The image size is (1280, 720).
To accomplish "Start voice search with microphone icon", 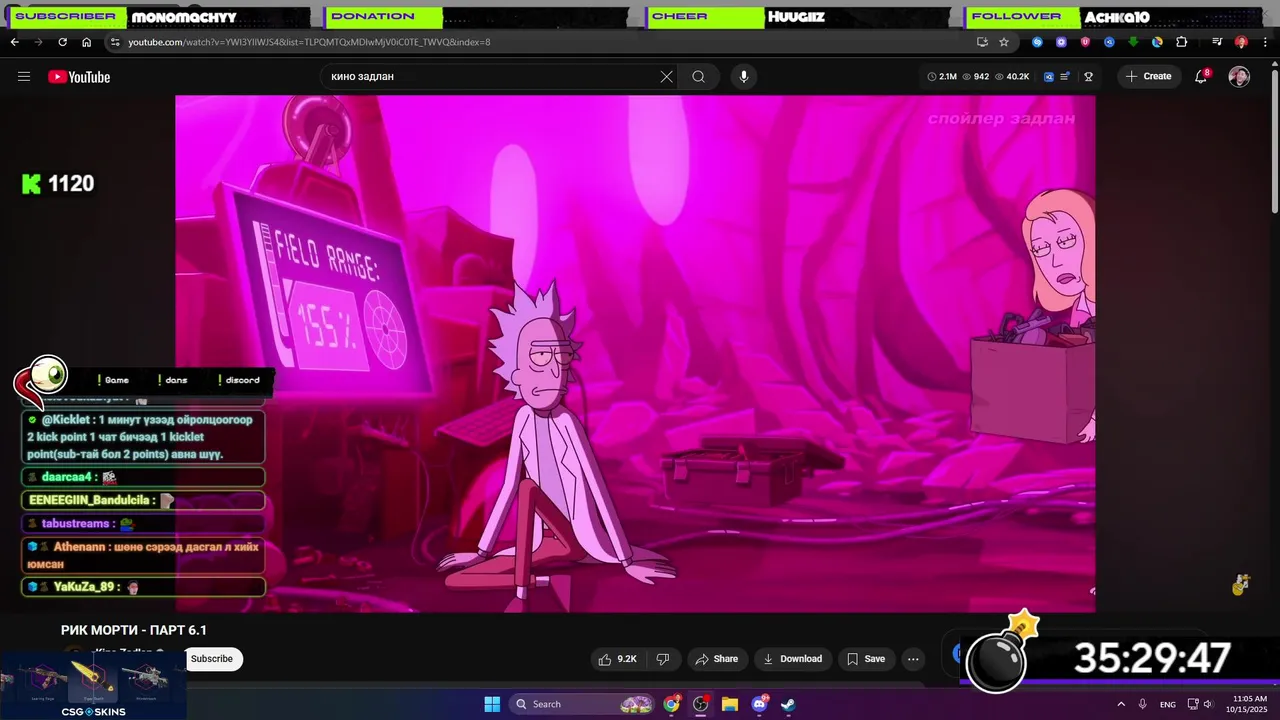I will tap(744, 77).
